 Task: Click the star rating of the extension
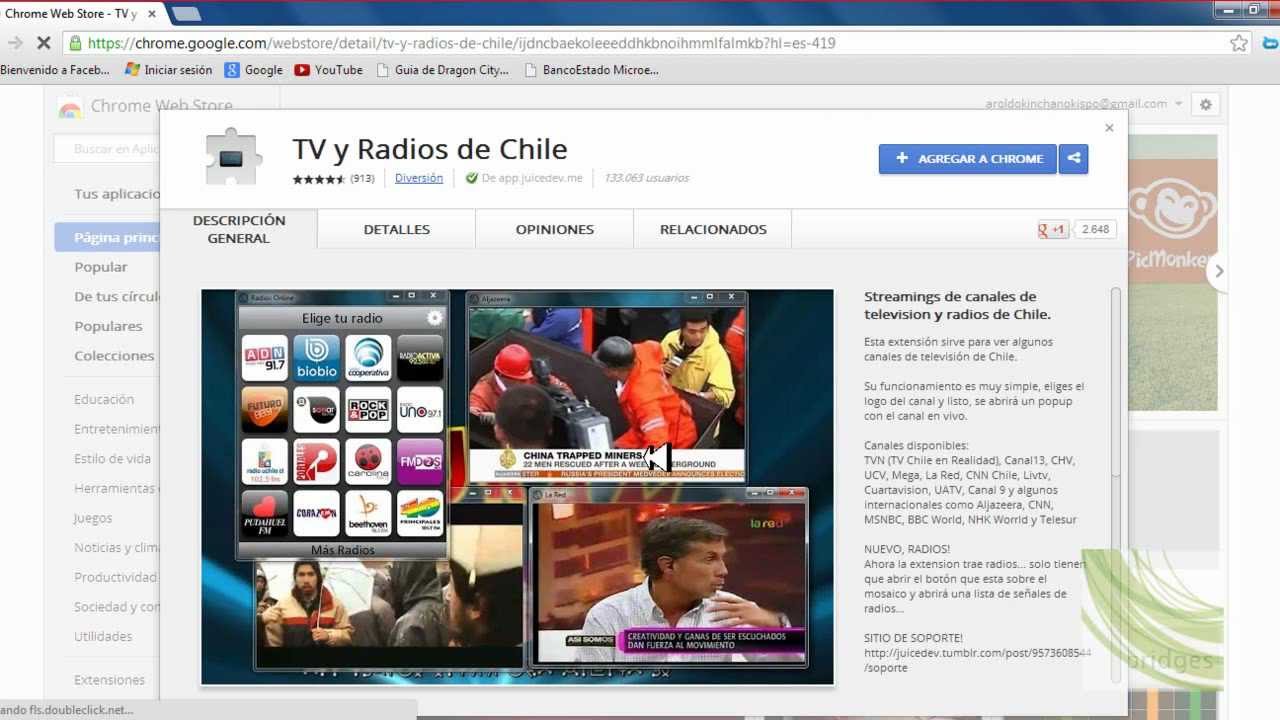pyautogui.click(x=319, y=179)
